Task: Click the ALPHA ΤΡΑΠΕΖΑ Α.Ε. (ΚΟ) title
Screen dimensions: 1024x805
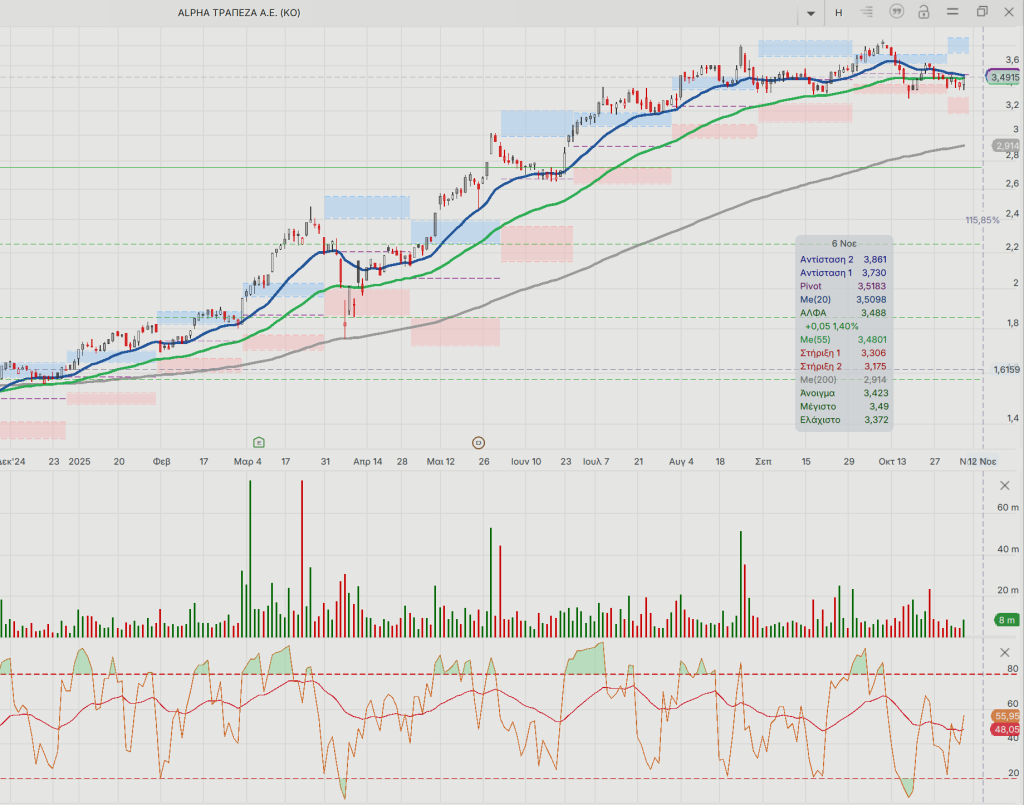Action: coord(238,13)
